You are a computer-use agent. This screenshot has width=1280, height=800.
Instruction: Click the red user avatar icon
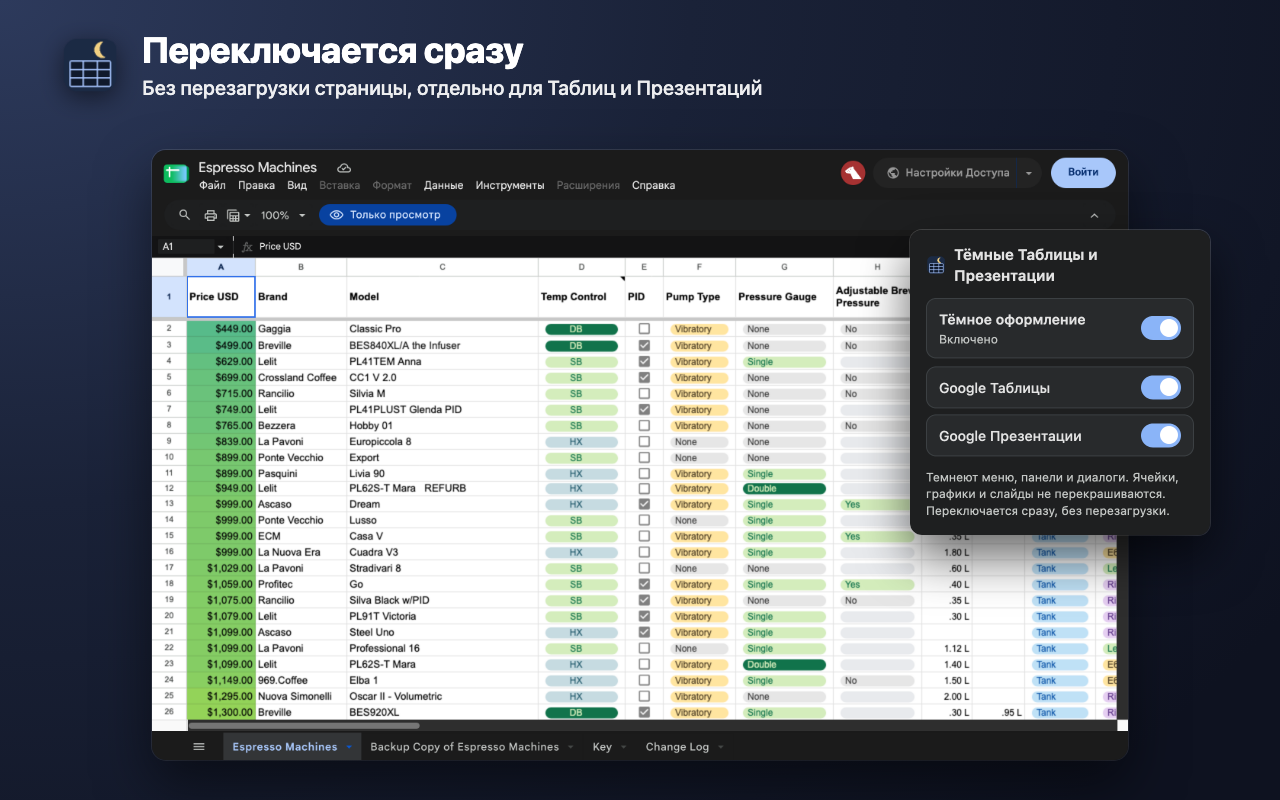pyautogui.click(x=853, y=173)
